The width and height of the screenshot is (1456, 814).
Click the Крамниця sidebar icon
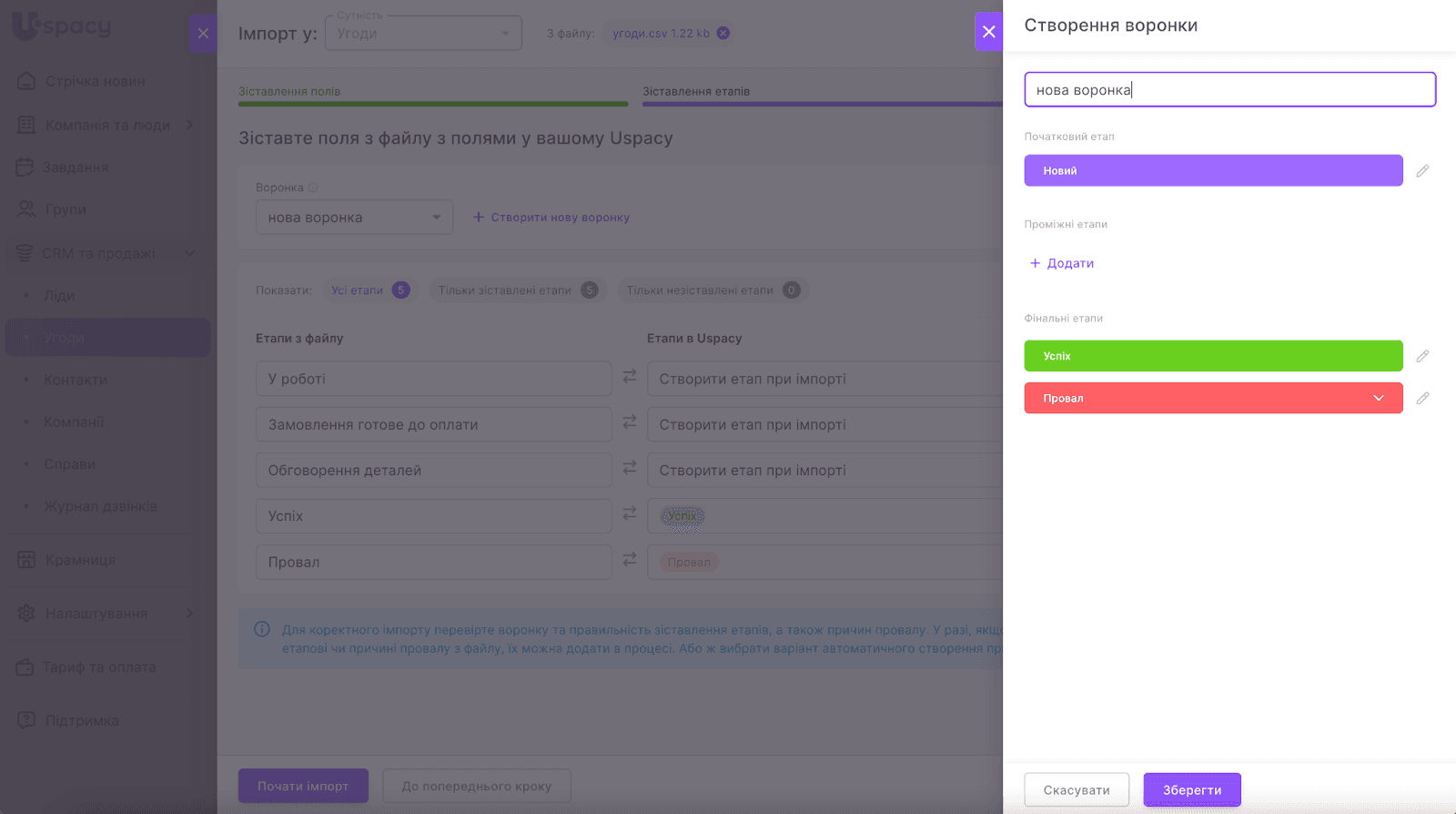(26, 559)
